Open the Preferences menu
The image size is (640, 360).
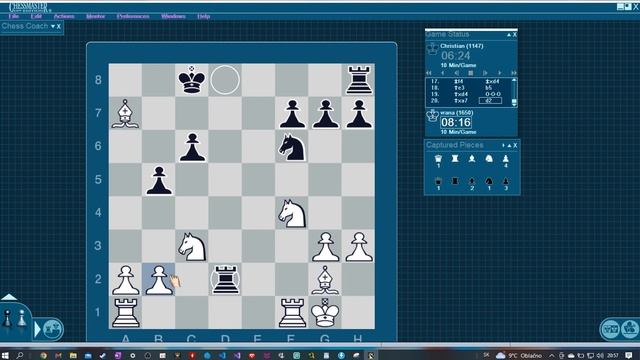pos(133,16)
